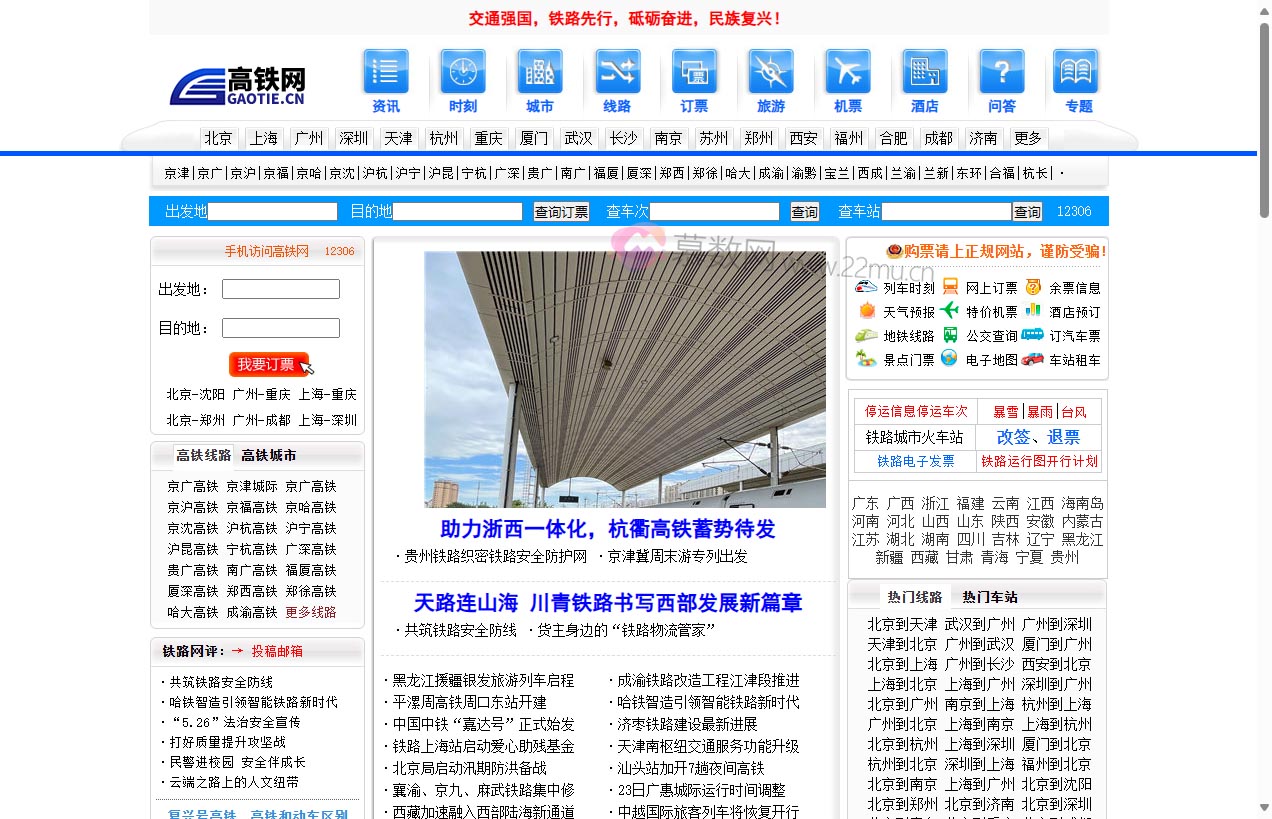Open the 北京 city link in navigation
Viewport: 1272px width, 819px height.
218,138
